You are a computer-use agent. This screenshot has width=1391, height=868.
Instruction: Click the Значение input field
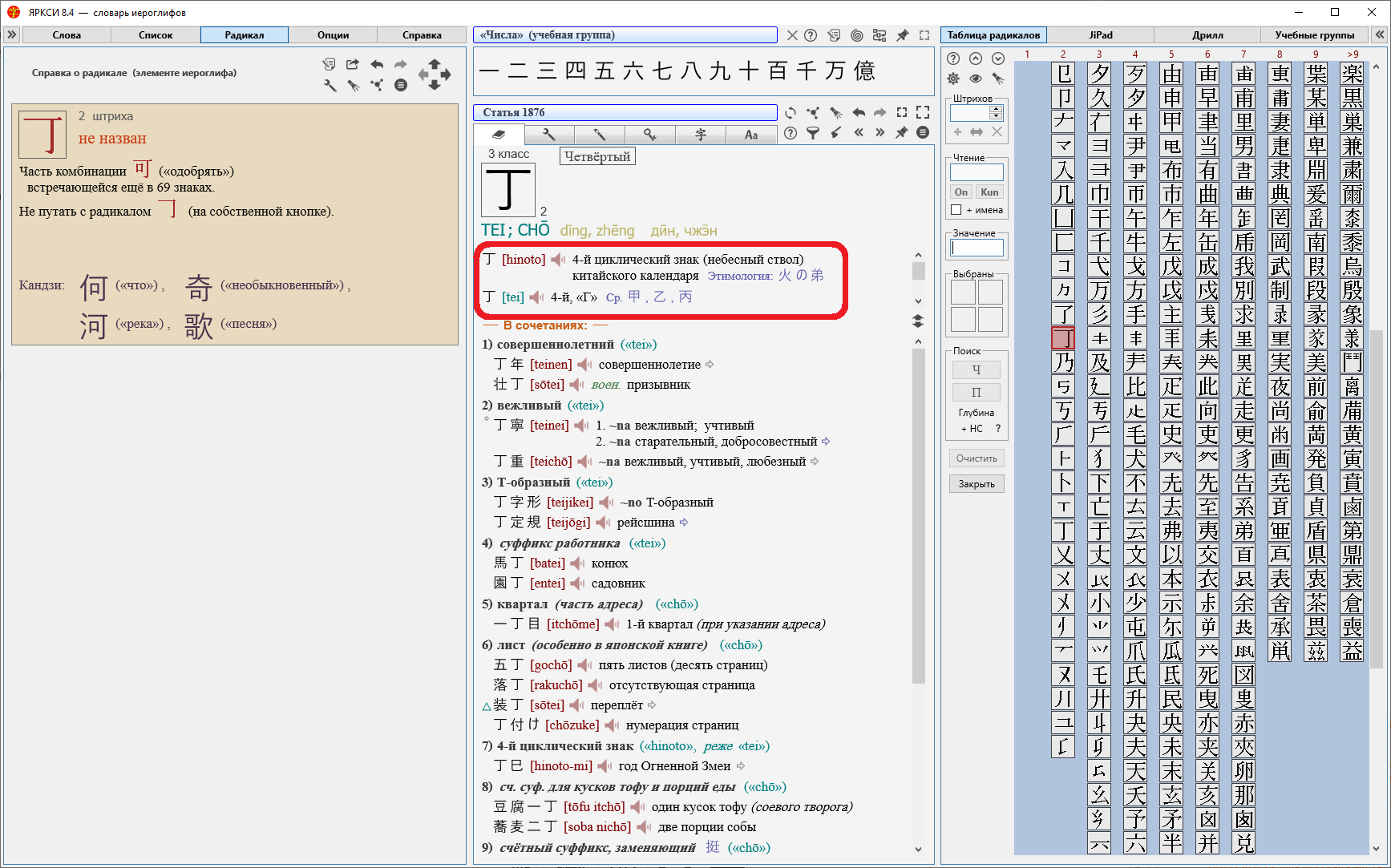(x=977, y=248)
